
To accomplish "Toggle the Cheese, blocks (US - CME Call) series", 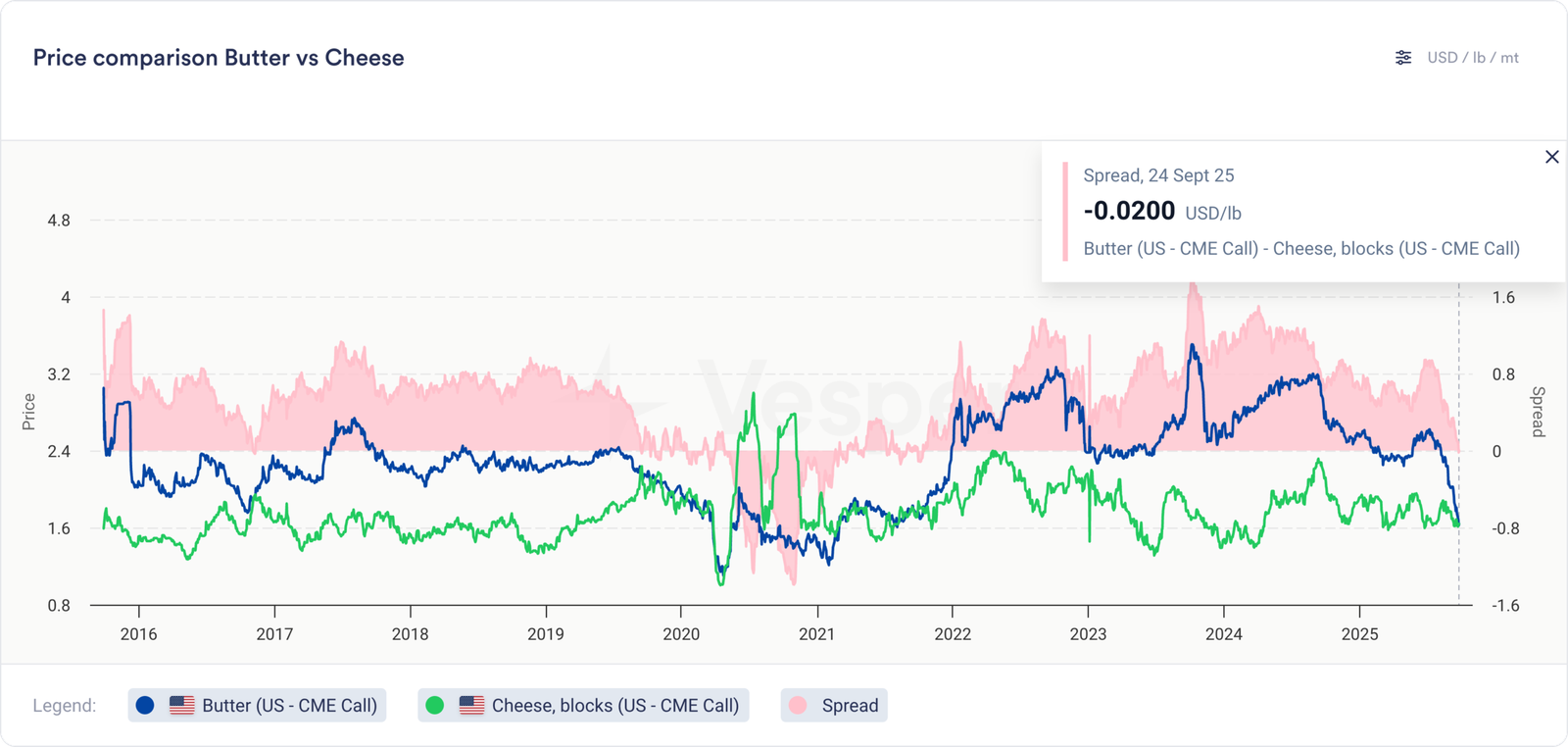I will pos(614,706).
